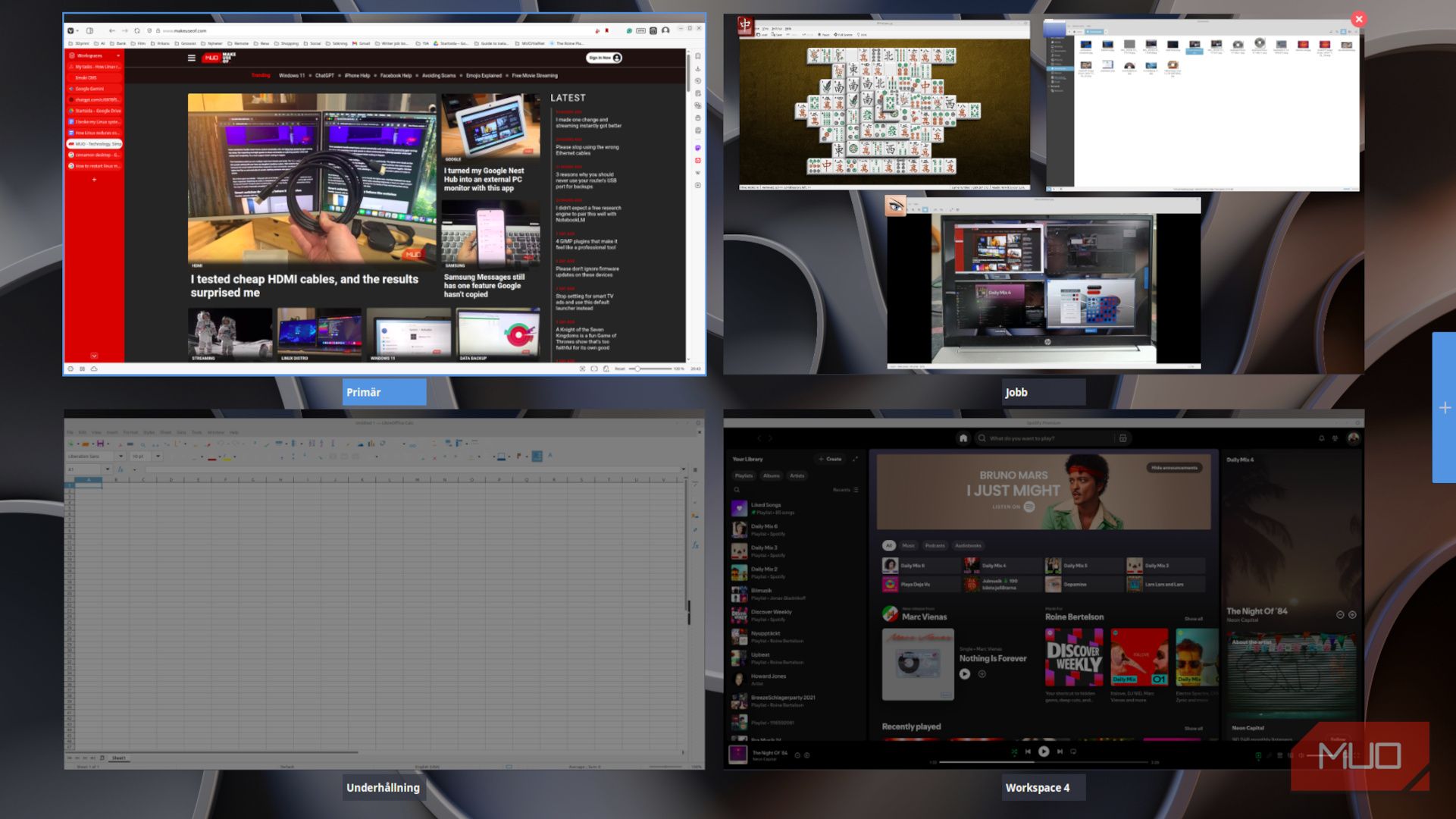Click the Jobb workspace name label

pos(1044,392)
